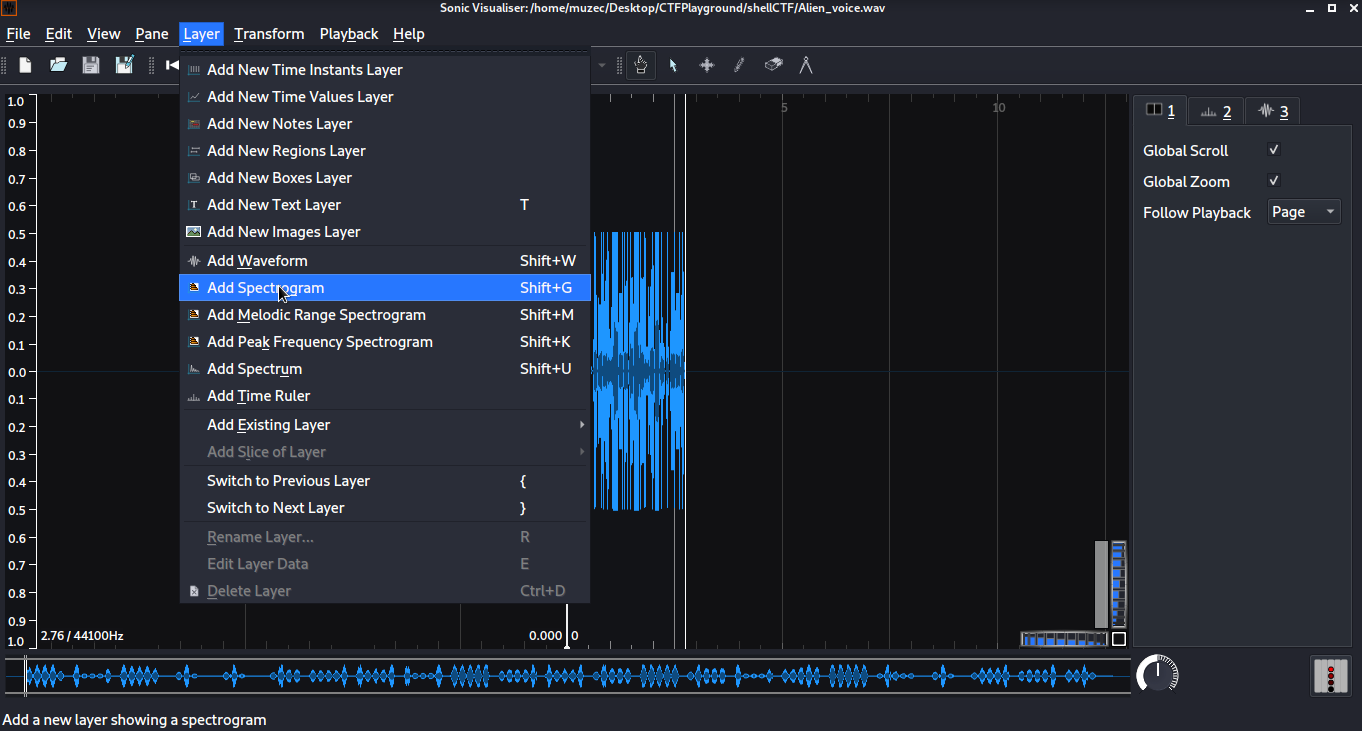Click the waveform overview strip
The width and height of the screenshot is (1362, 731).
point(568,676)
